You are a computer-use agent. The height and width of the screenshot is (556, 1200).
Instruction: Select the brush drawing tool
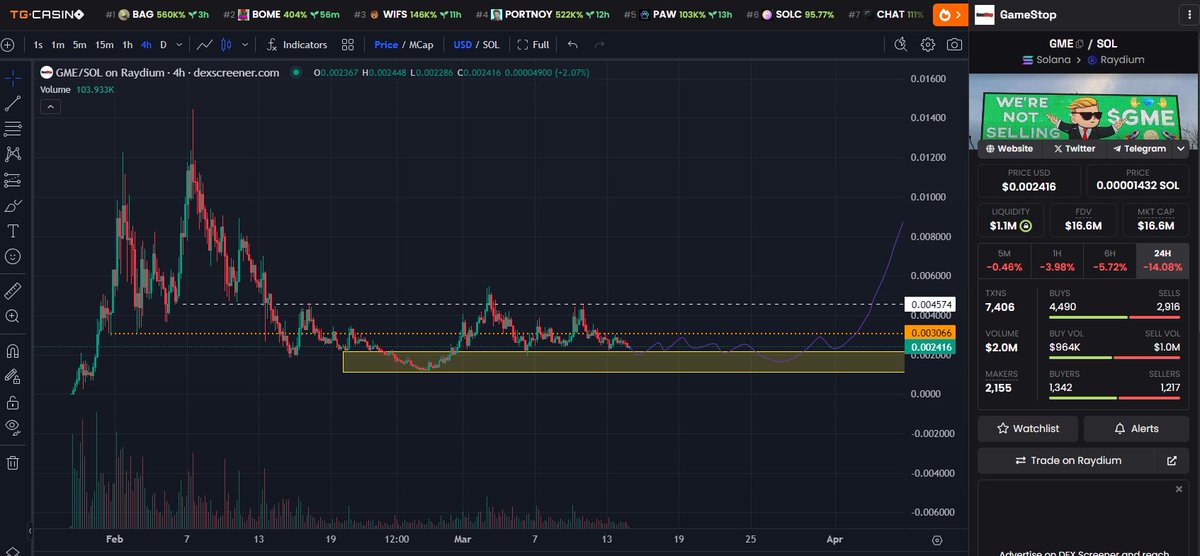point(13,206)
